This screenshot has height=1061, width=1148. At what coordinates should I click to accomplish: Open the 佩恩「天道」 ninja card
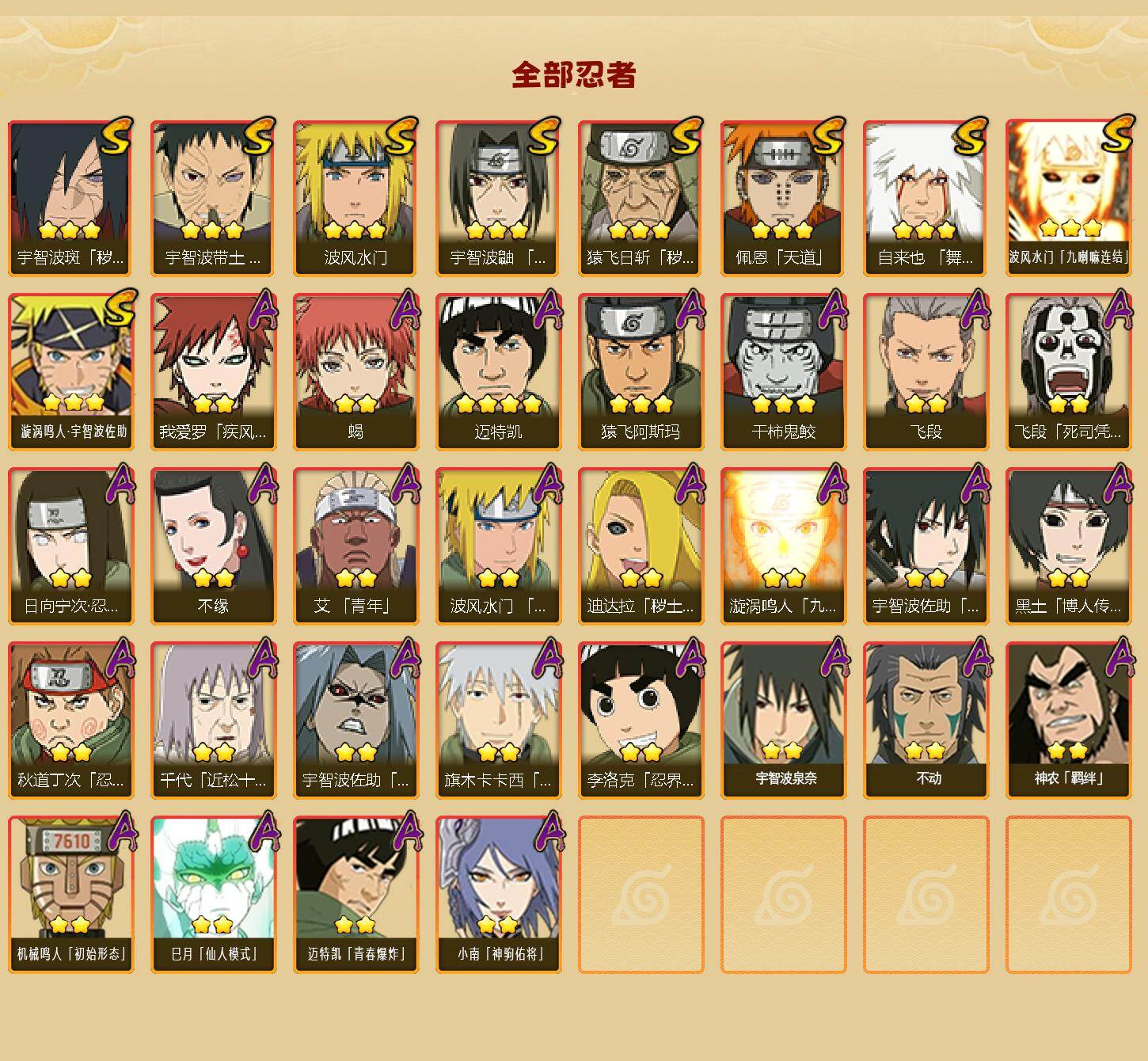click(783, 198)
